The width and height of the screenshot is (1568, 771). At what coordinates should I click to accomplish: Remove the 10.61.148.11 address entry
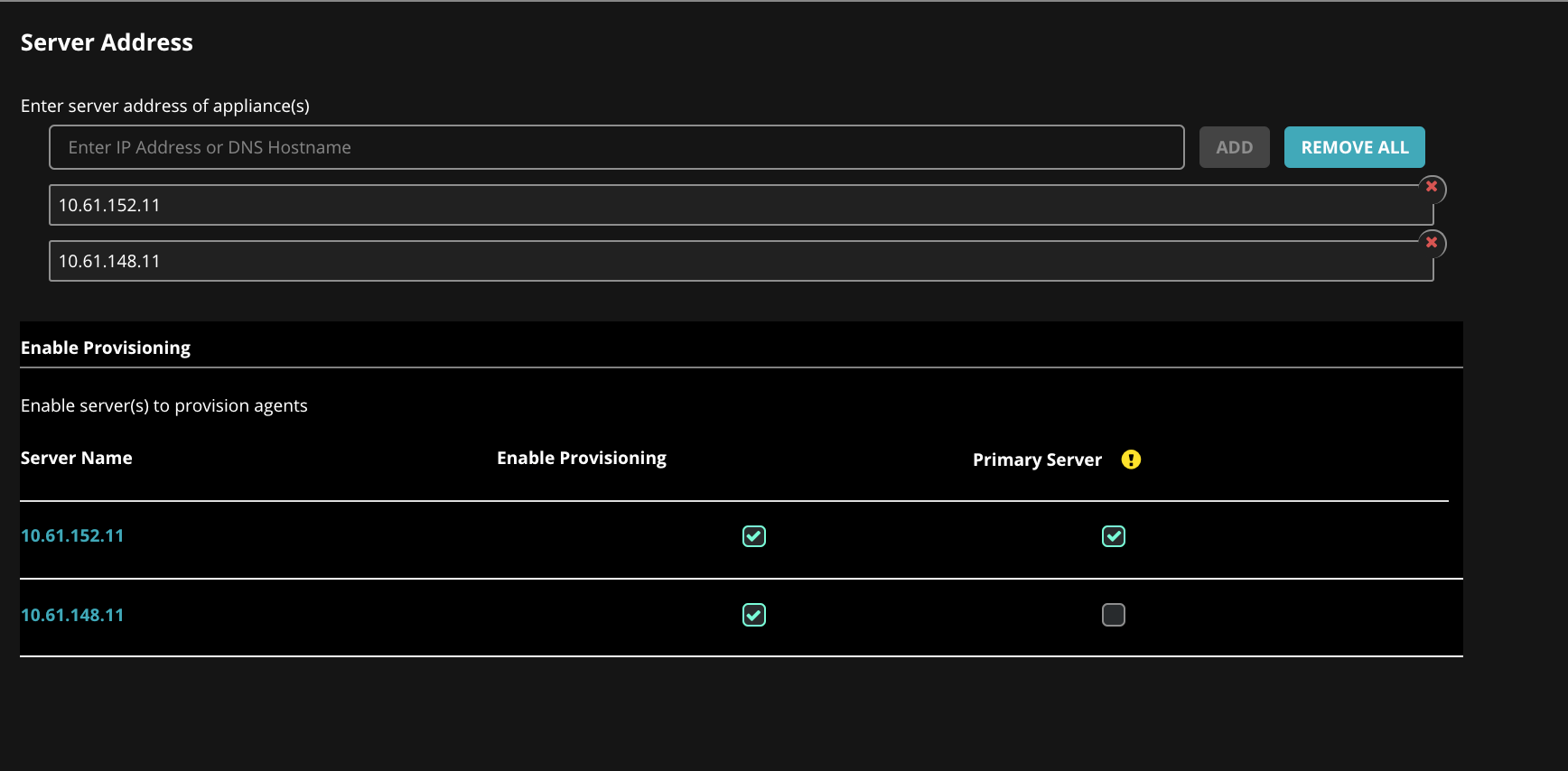point(1432,243)
